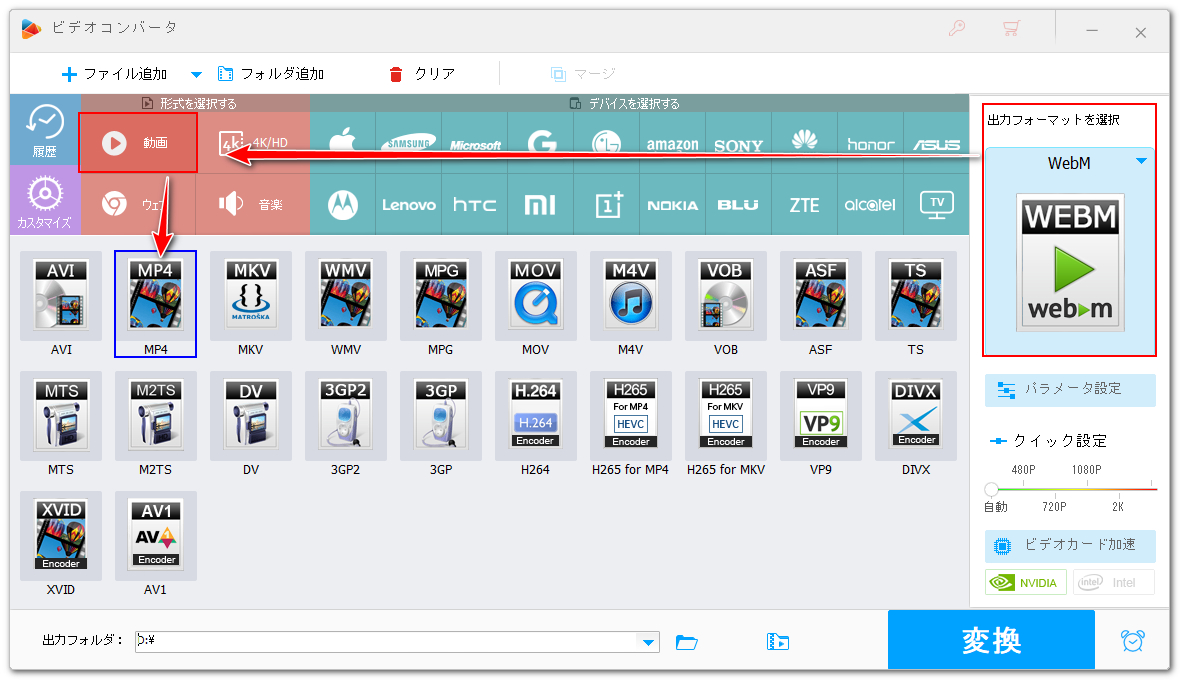Screen dimensions: 1180x680
Task: Select the VP9 encoder format icon
Action: tap(820, 417)
